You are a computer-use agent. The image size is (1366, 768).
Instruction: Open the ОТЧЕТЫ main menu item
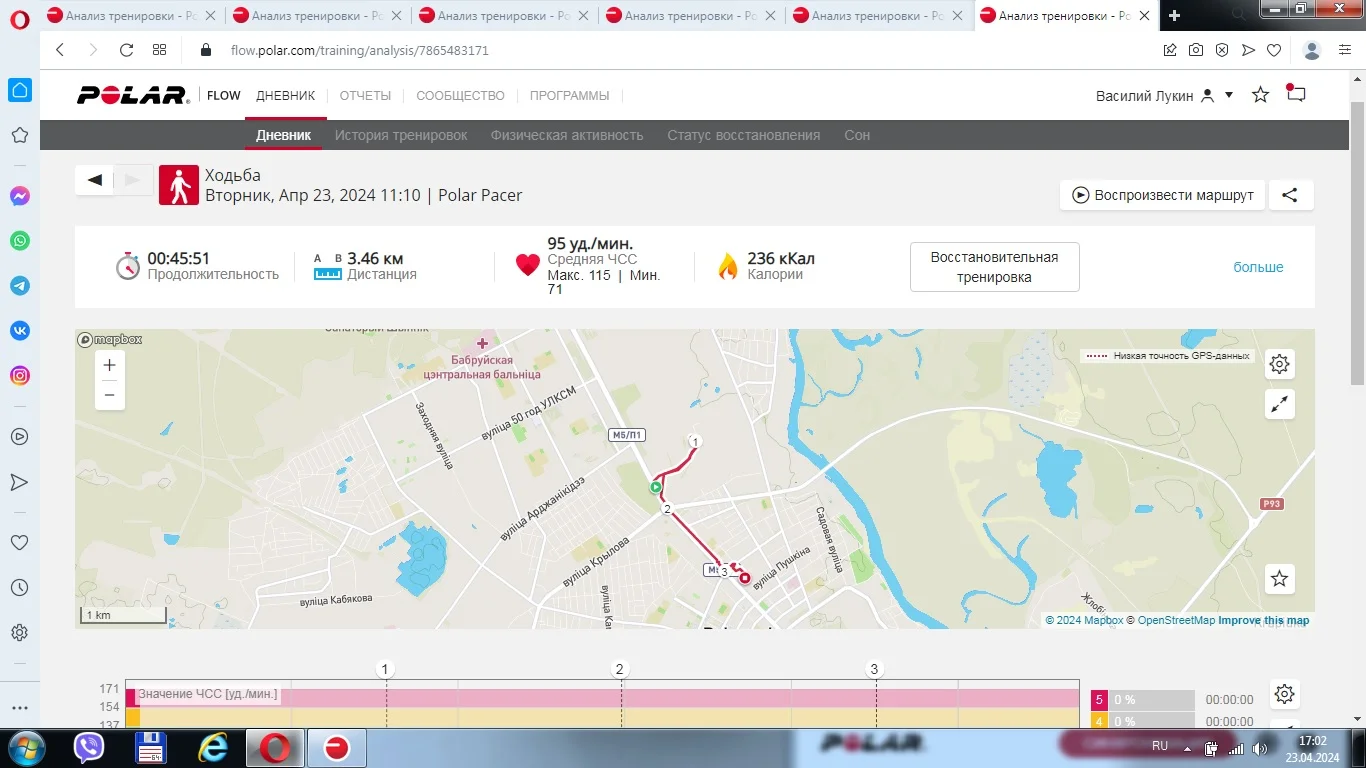[x=365, y=96]
